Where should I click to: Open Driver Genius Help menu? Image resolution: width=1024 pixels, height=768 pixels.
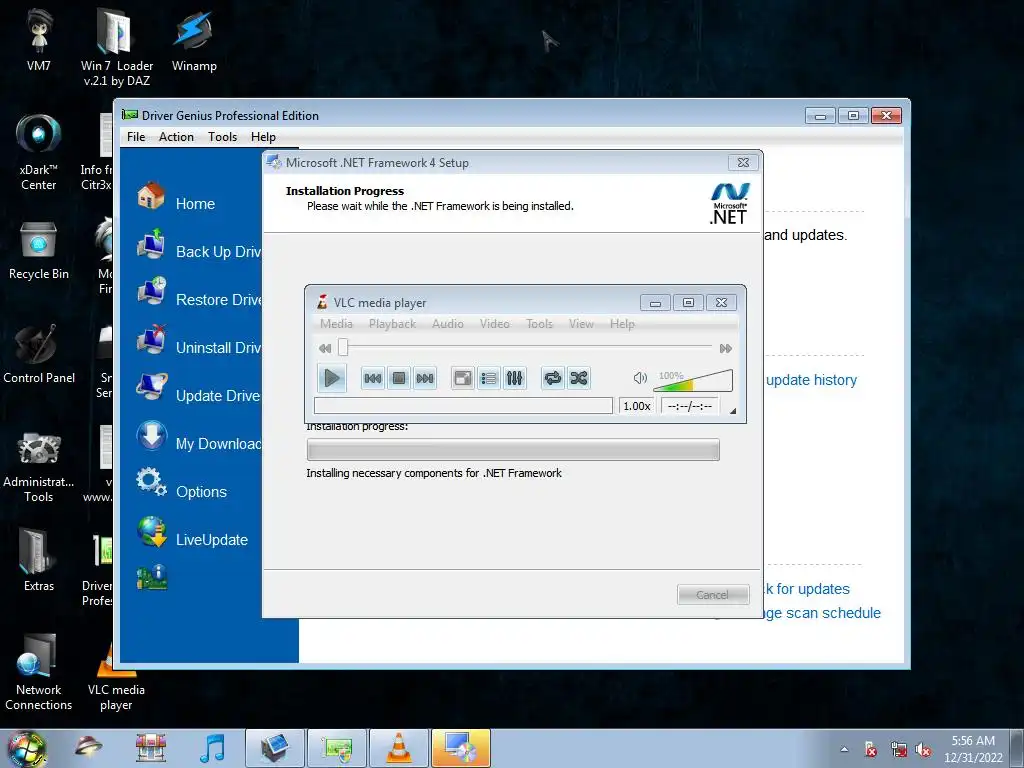pyautogui.click(x=263, y=137)
